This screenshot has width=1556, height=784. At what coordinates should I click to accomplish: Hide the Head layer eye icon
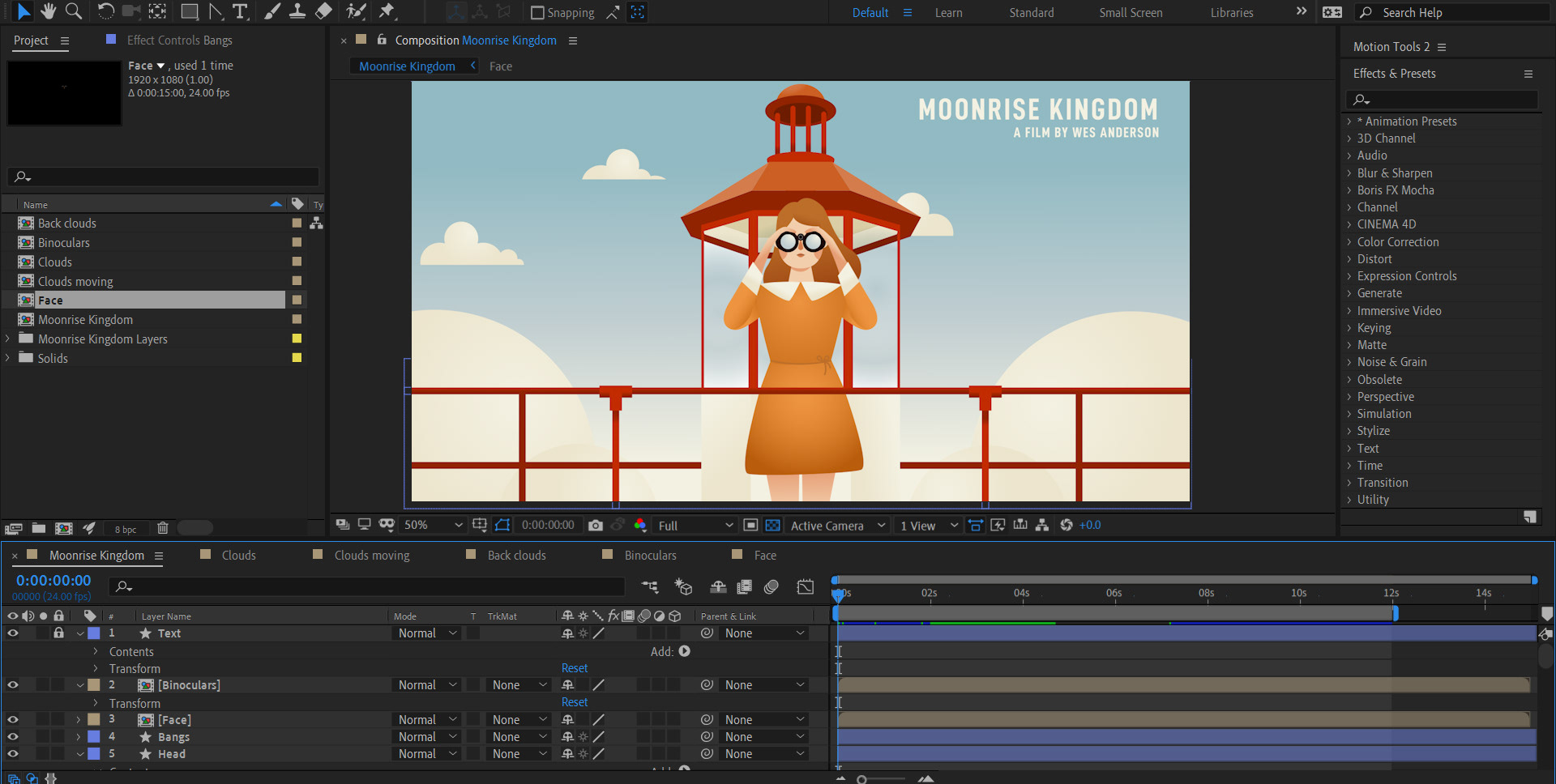13,754
